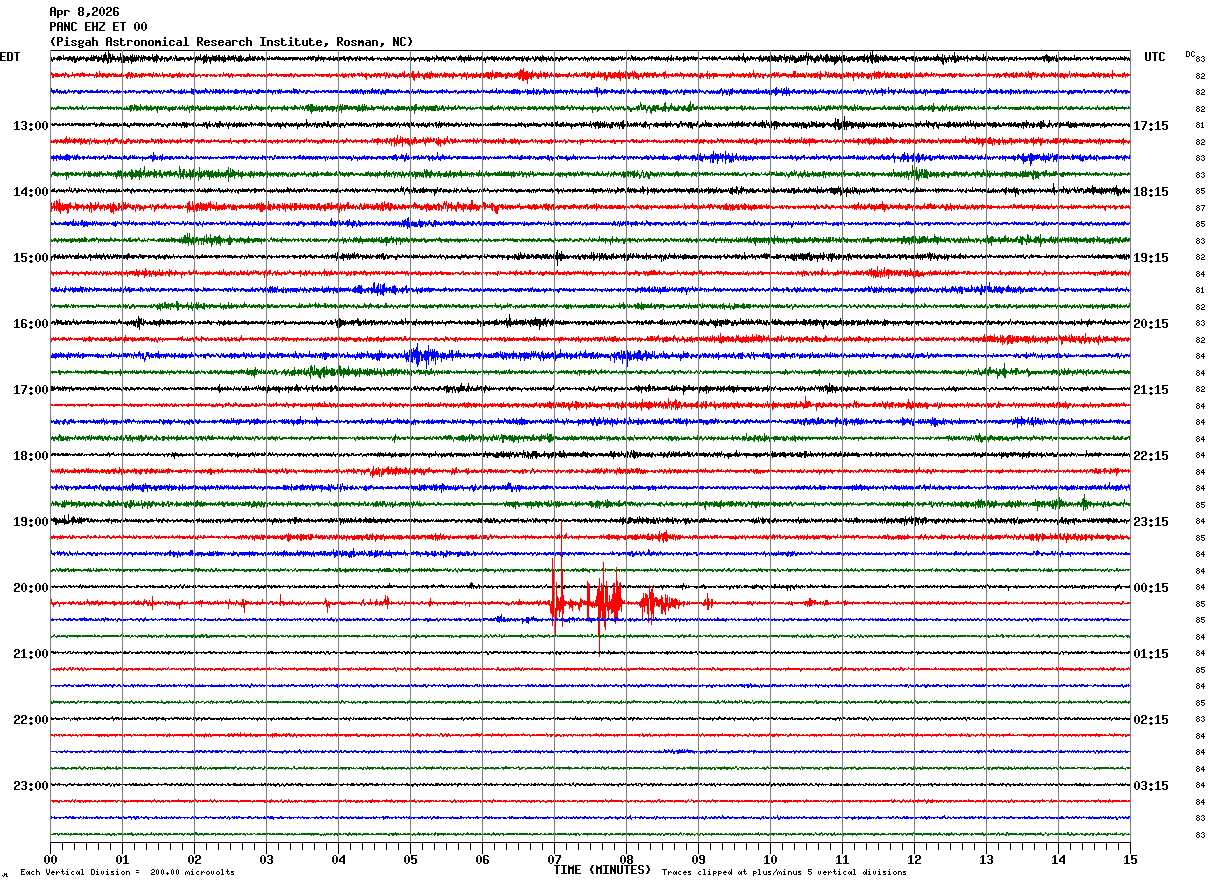Select the 20:00 EDT time label
The image size is (1210, 886).
[x=31, y=588]
